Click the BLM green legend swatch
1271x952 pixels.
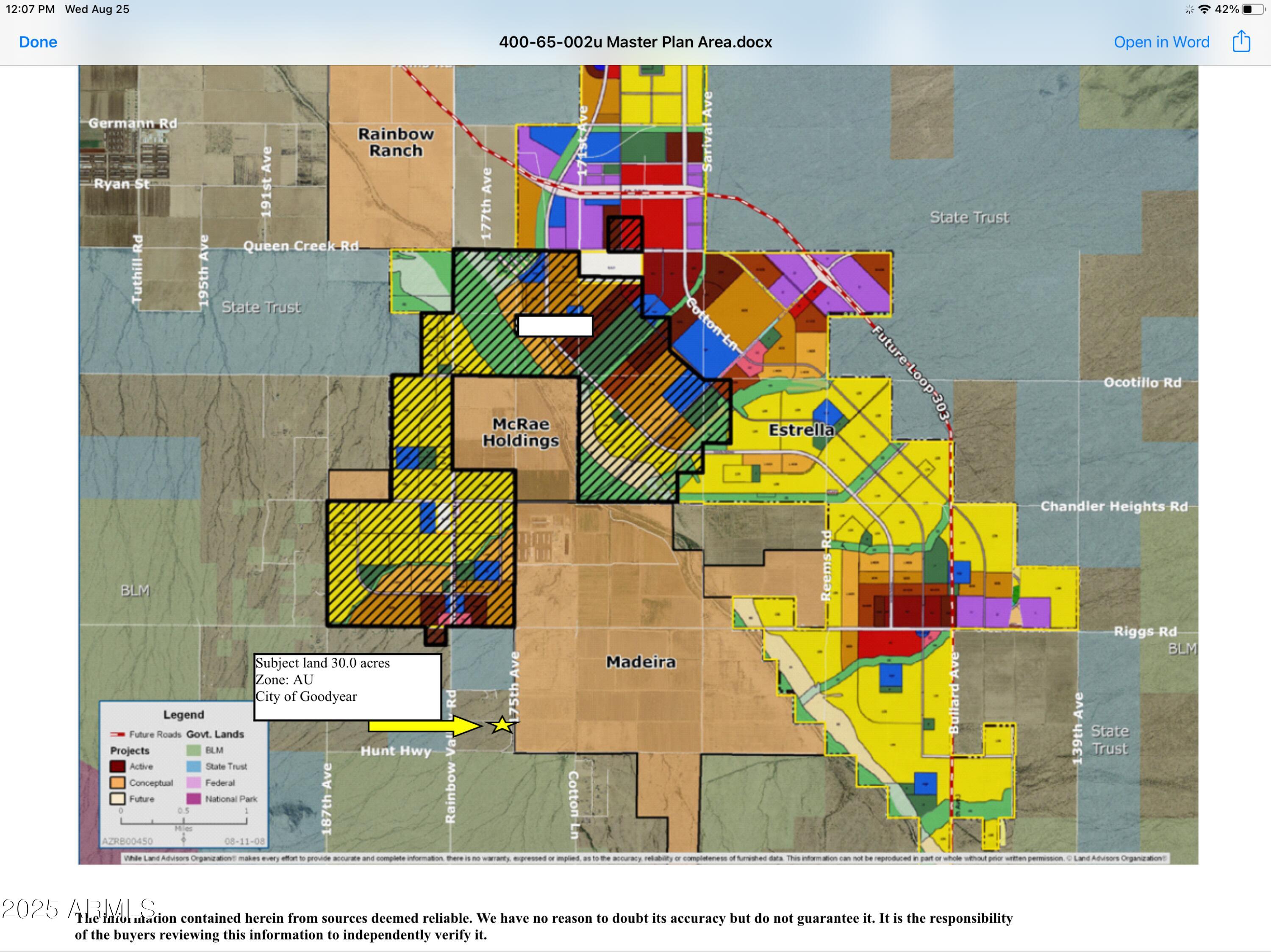(194, 750)
